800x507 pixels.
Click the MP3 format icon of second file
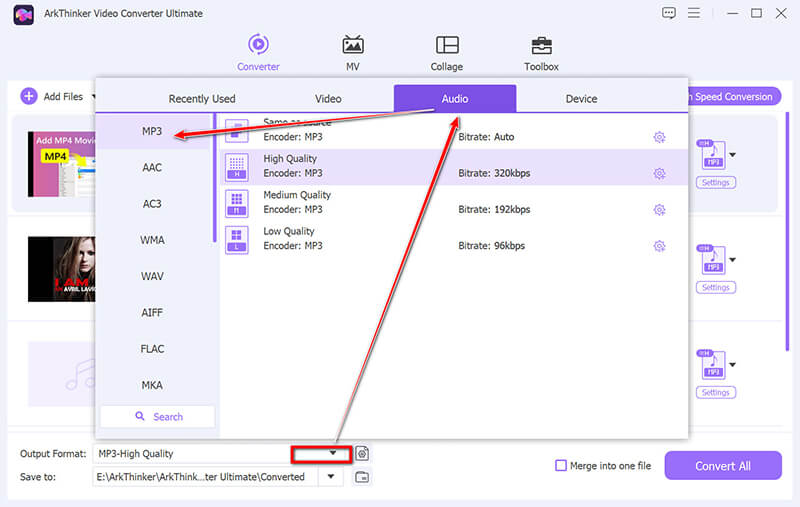(712, 260)
